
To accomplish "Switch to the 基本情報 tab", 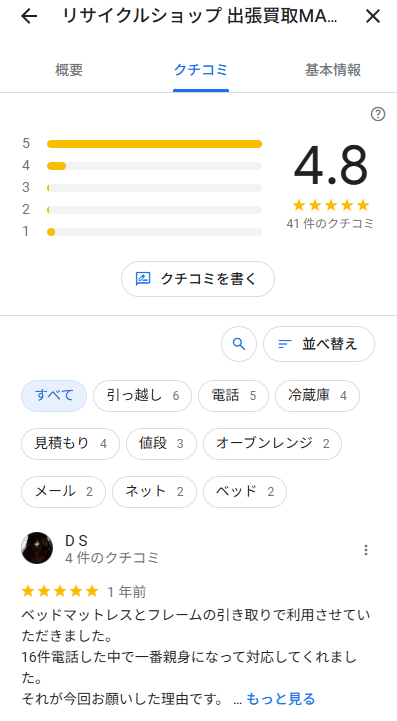I will coord(333,70).
